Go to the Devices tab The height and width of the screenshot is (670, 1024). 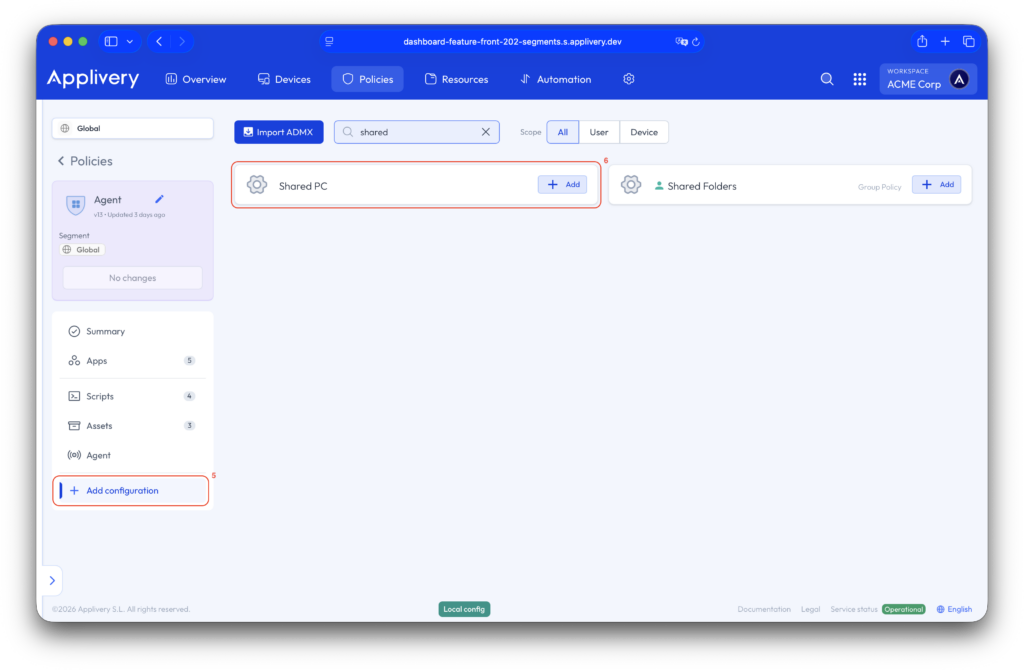pos(284,79)
